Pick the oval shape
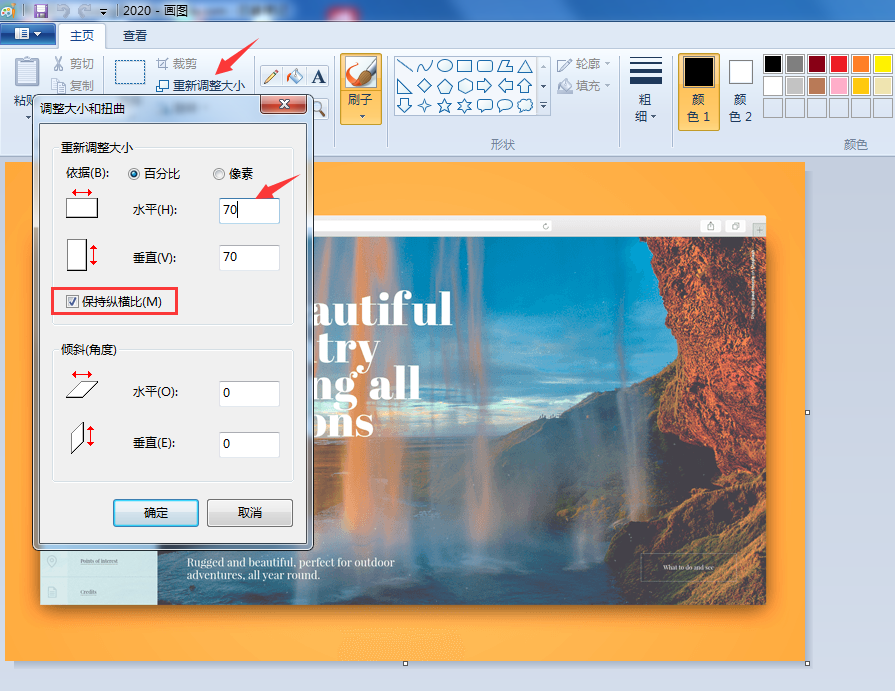Image resolution: width=895 pixels, height=691 pixels. (445, 66)
